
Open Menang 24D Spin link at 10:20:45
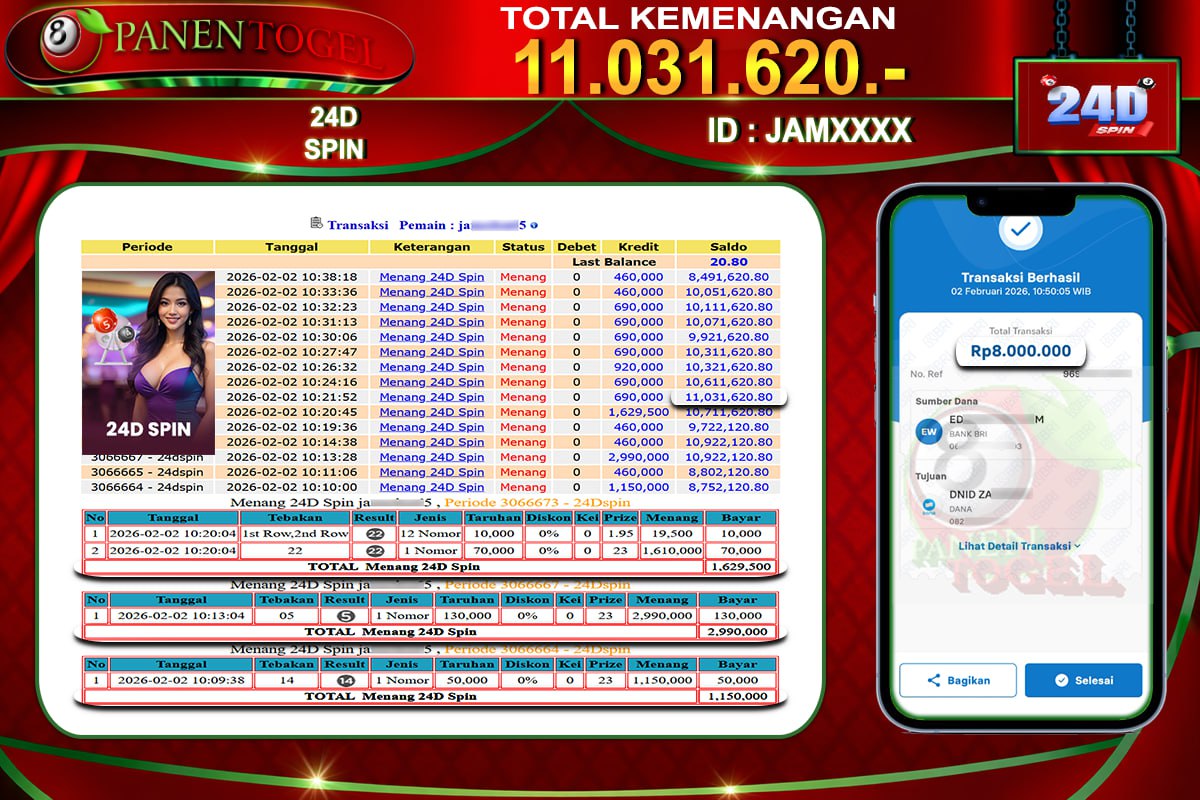431,412
